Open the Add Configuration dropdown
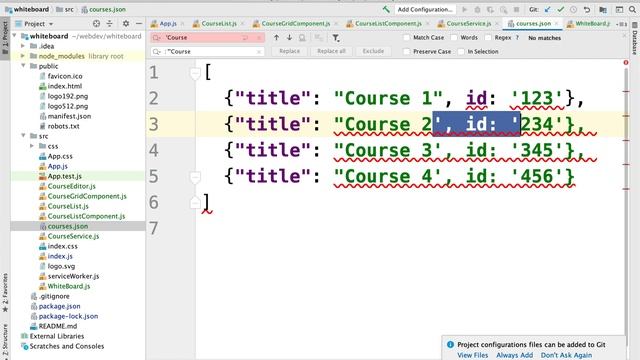The height and width of the screenshot is (360, 640). 425,9
